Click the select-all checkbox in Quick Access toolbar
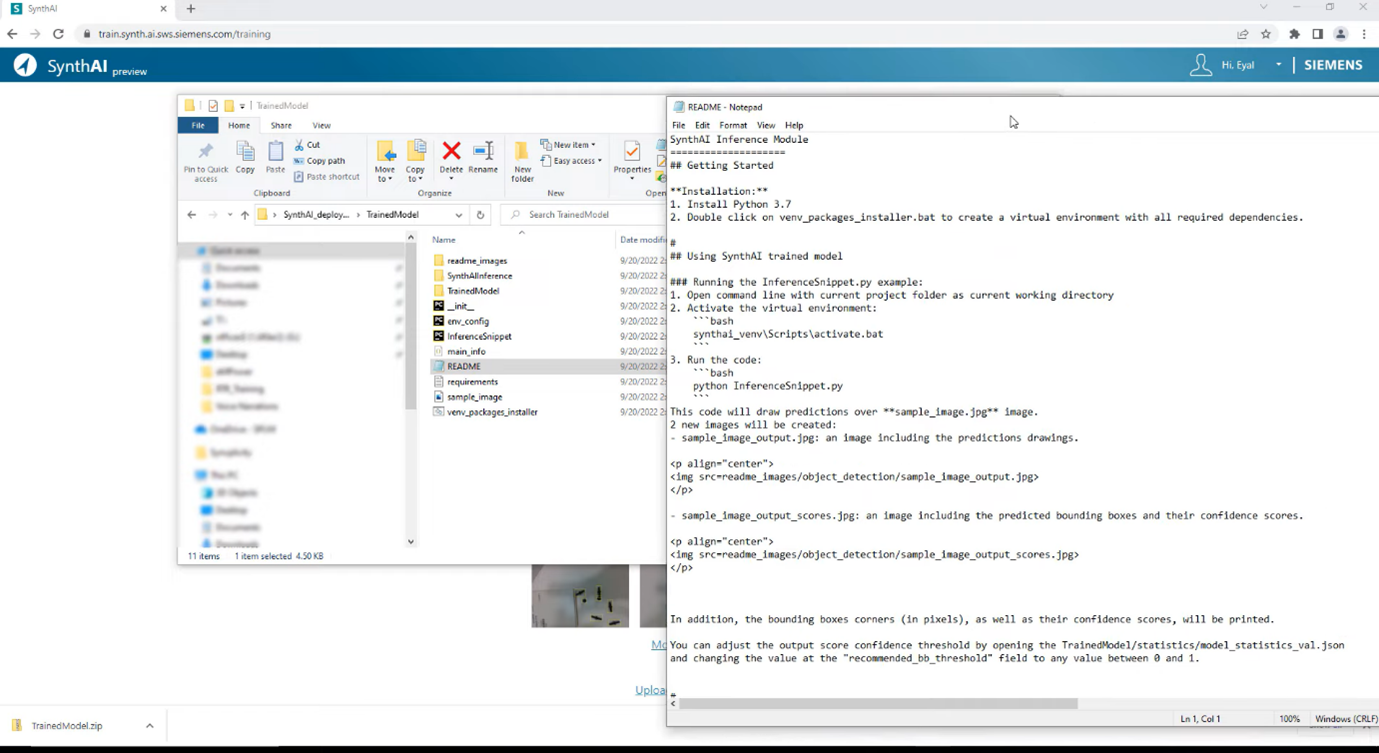The height and width of the screenshot is (753, 1379). [x=212, y=105]
